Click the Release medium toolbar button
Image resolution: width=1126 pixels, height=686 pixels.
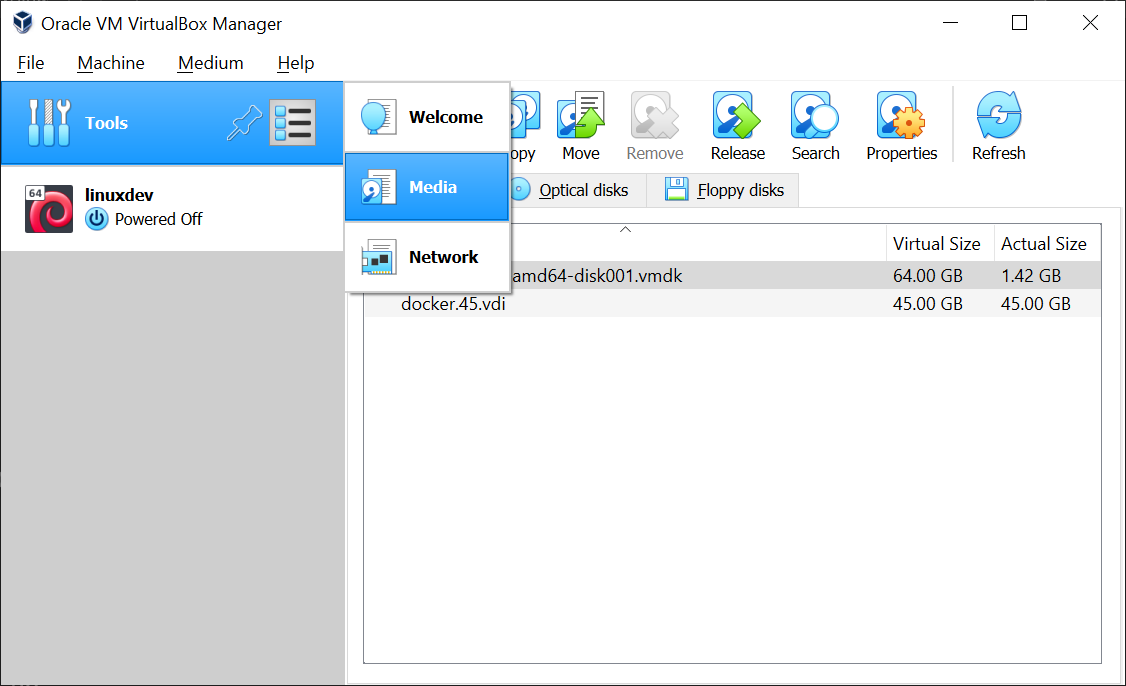[738, 126]
